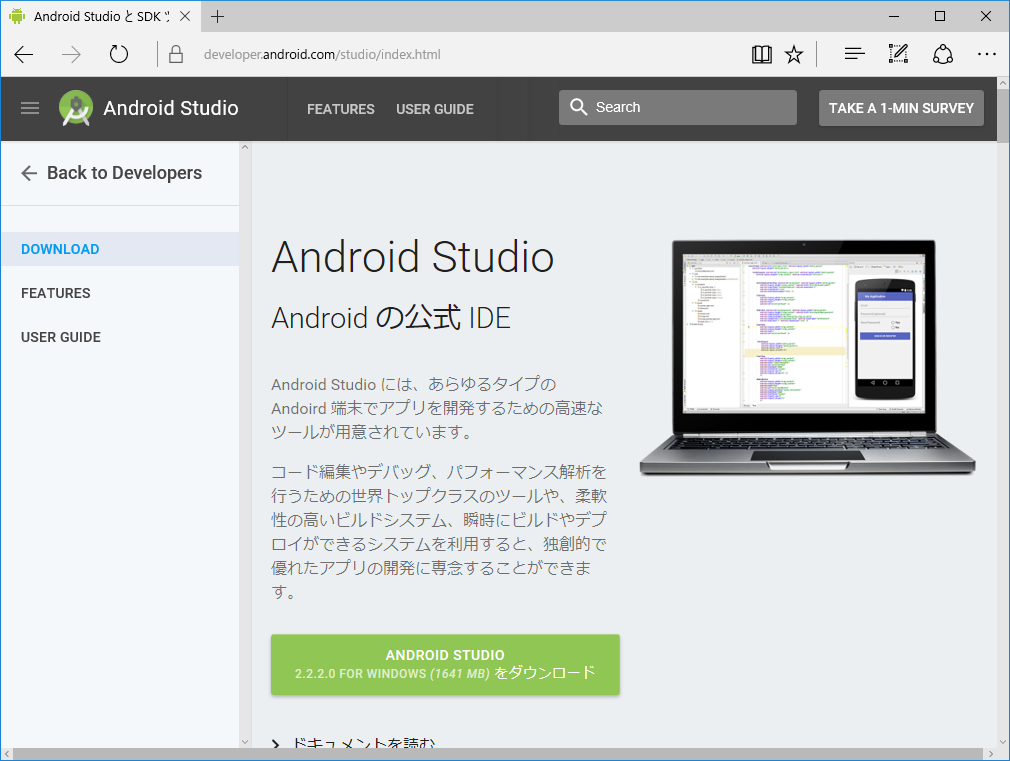Screen dimensions: 1010x761
Task: Click the Search input field
Action: tap(690, 108)
